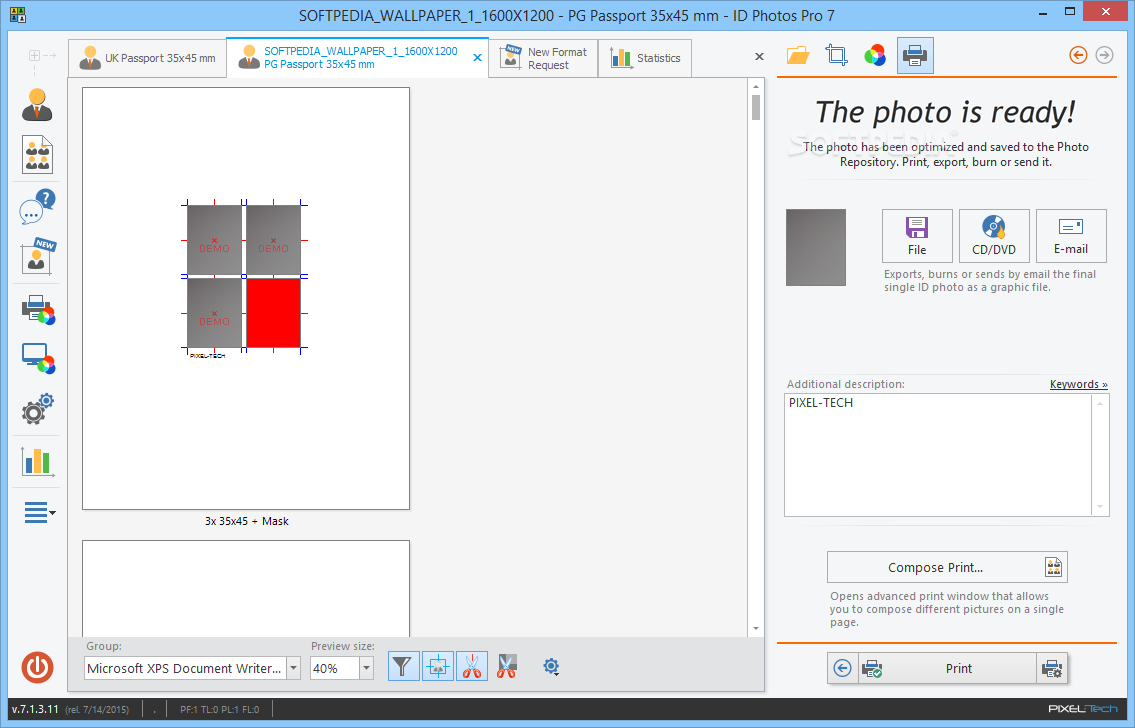1135x728 pixels.
Task: Open the statistics bar chart sidebar icon
Action: [37, 461]
